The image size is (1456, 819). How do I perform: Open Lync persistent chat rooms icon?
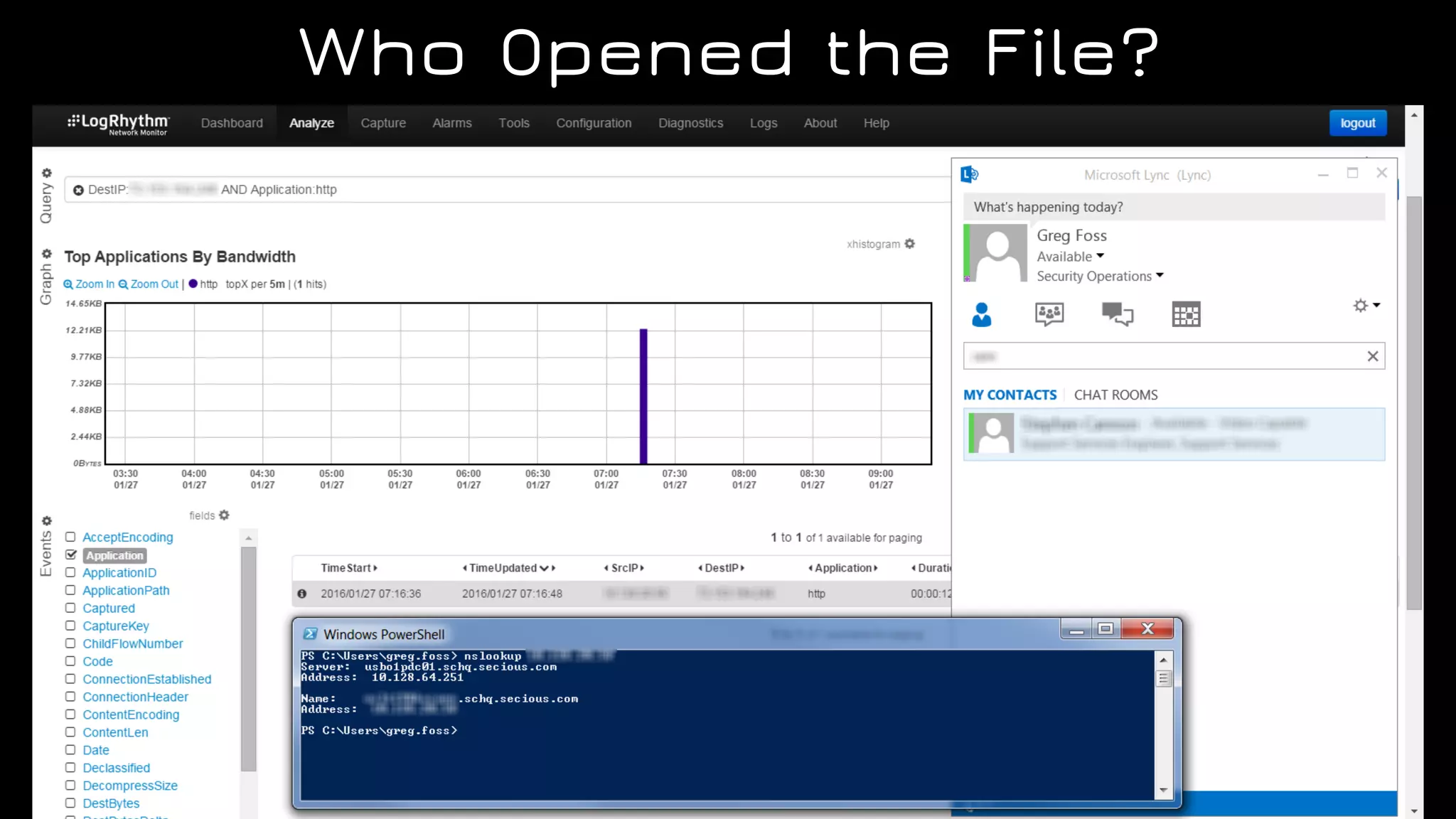tap(1049, 314)
